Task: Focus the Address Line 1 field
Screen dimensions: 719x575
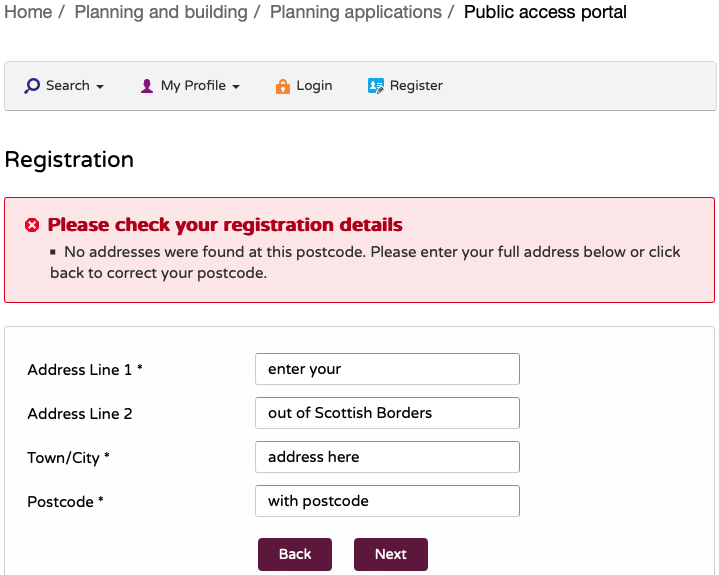Action: [x=387, y=369]
